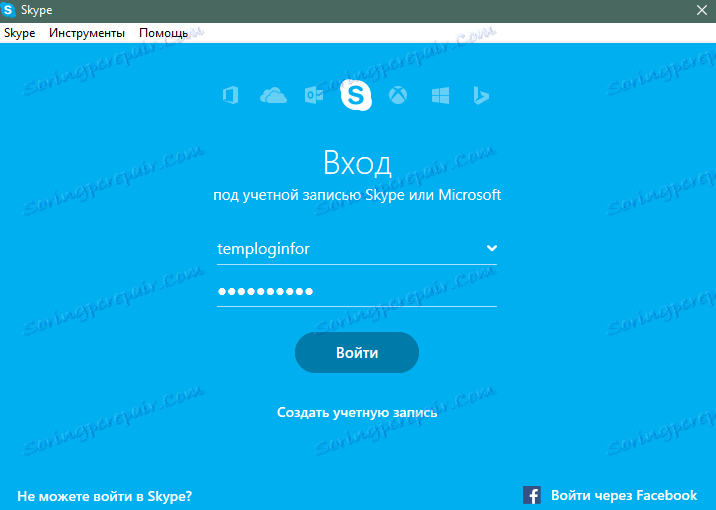Open the Помощь menu
Viewport: 716px width, 510px height.
(163, 33)
